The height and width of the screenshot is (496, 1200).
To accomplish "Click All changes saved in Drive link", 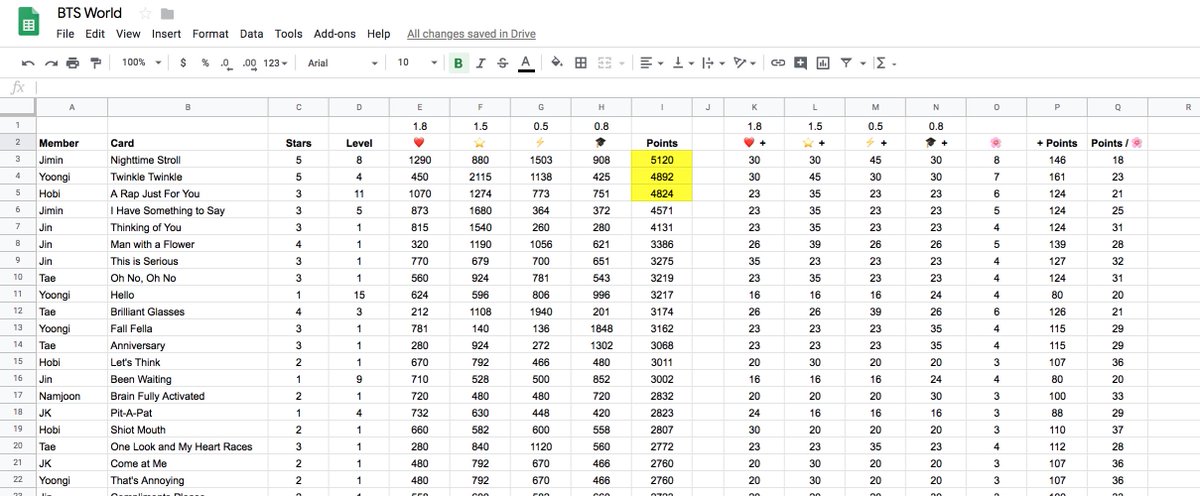I will [471, 33].
